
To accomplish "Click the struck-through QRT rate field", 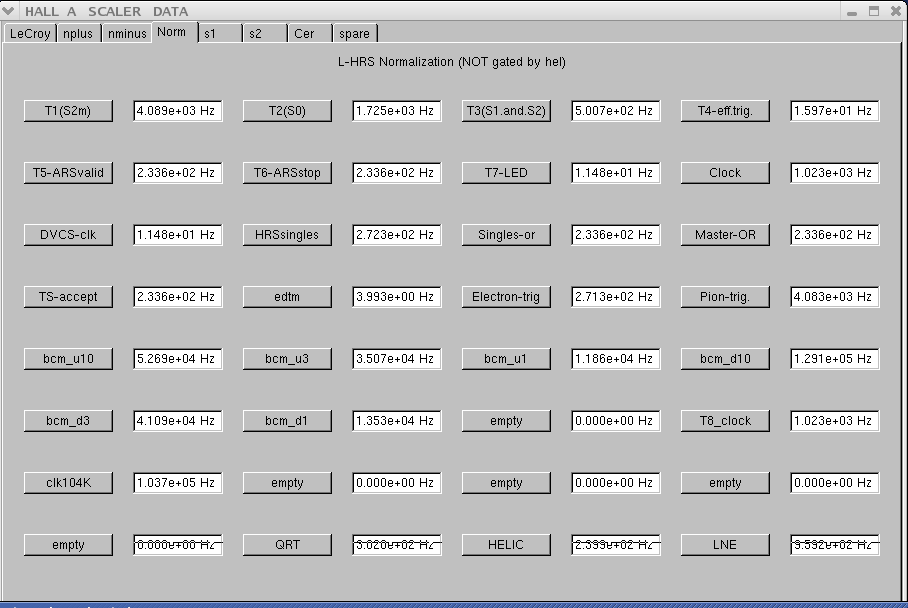I will coord(397,544).
